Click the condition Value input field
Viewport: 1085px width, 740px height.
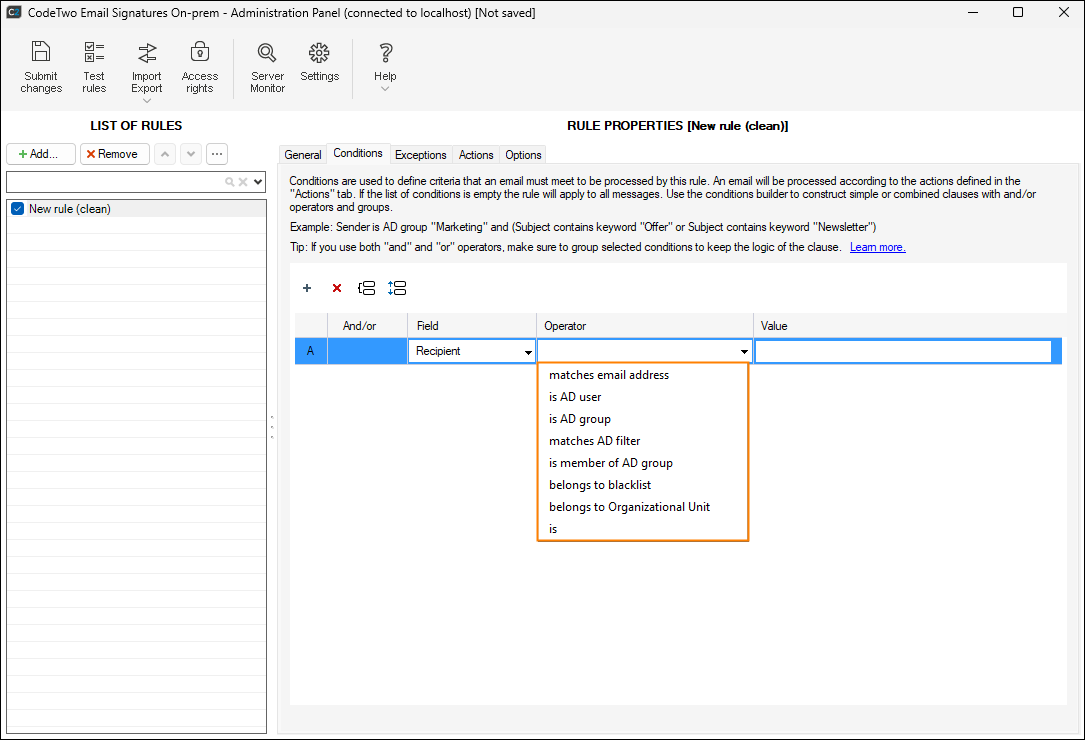(x=903, y=352)
